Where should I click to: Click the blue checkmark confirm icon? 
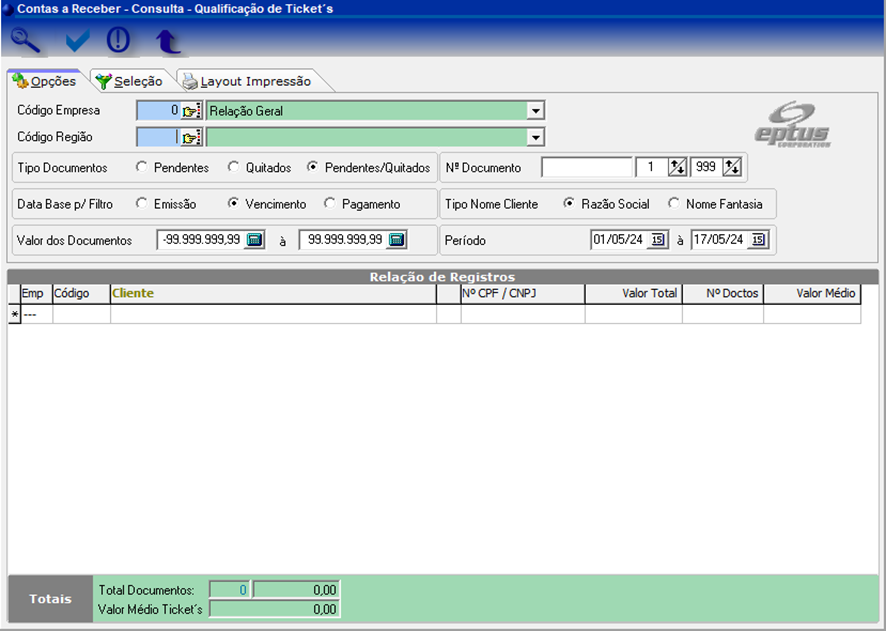tap(77, 41)
